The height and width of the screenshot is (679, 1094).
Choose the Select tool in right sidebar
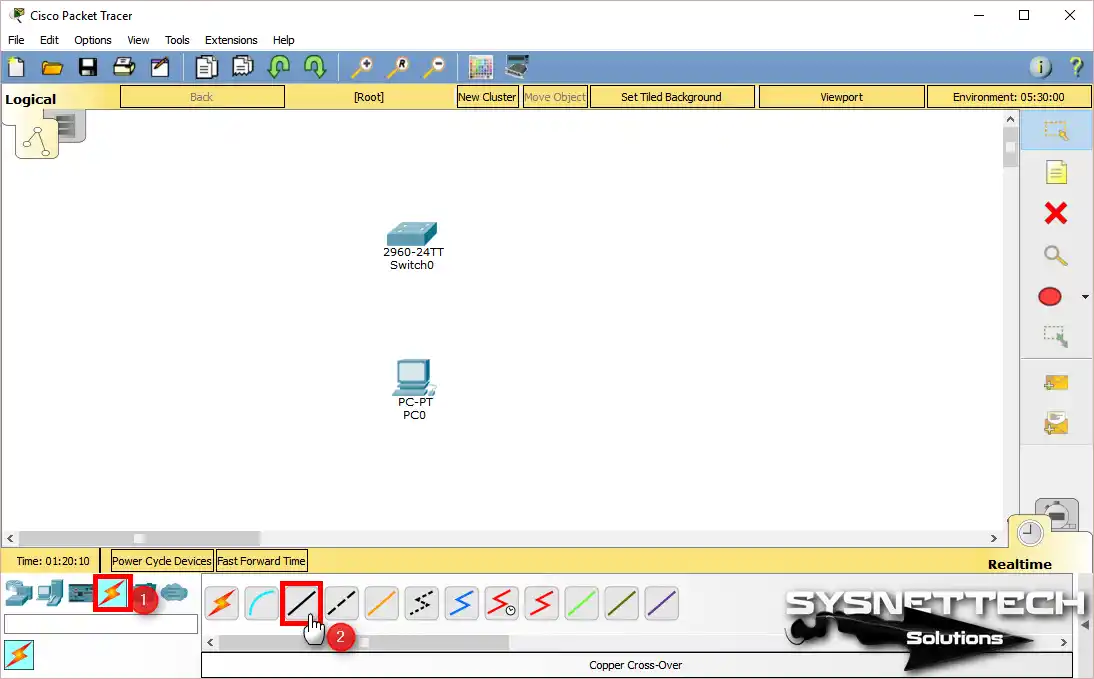pos(1056,130)
